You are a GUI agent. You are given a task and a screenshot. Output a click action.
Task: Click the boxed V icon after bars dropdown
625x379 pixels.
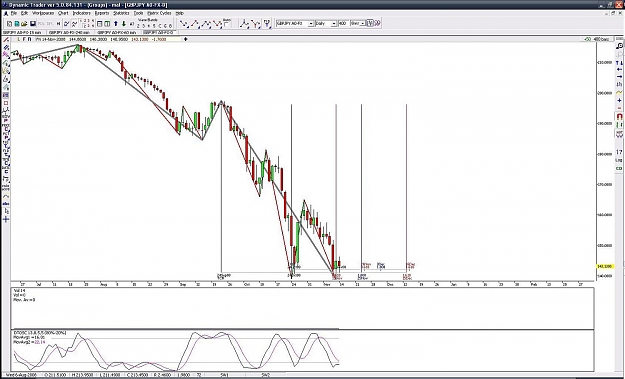(x=370, y=24)
